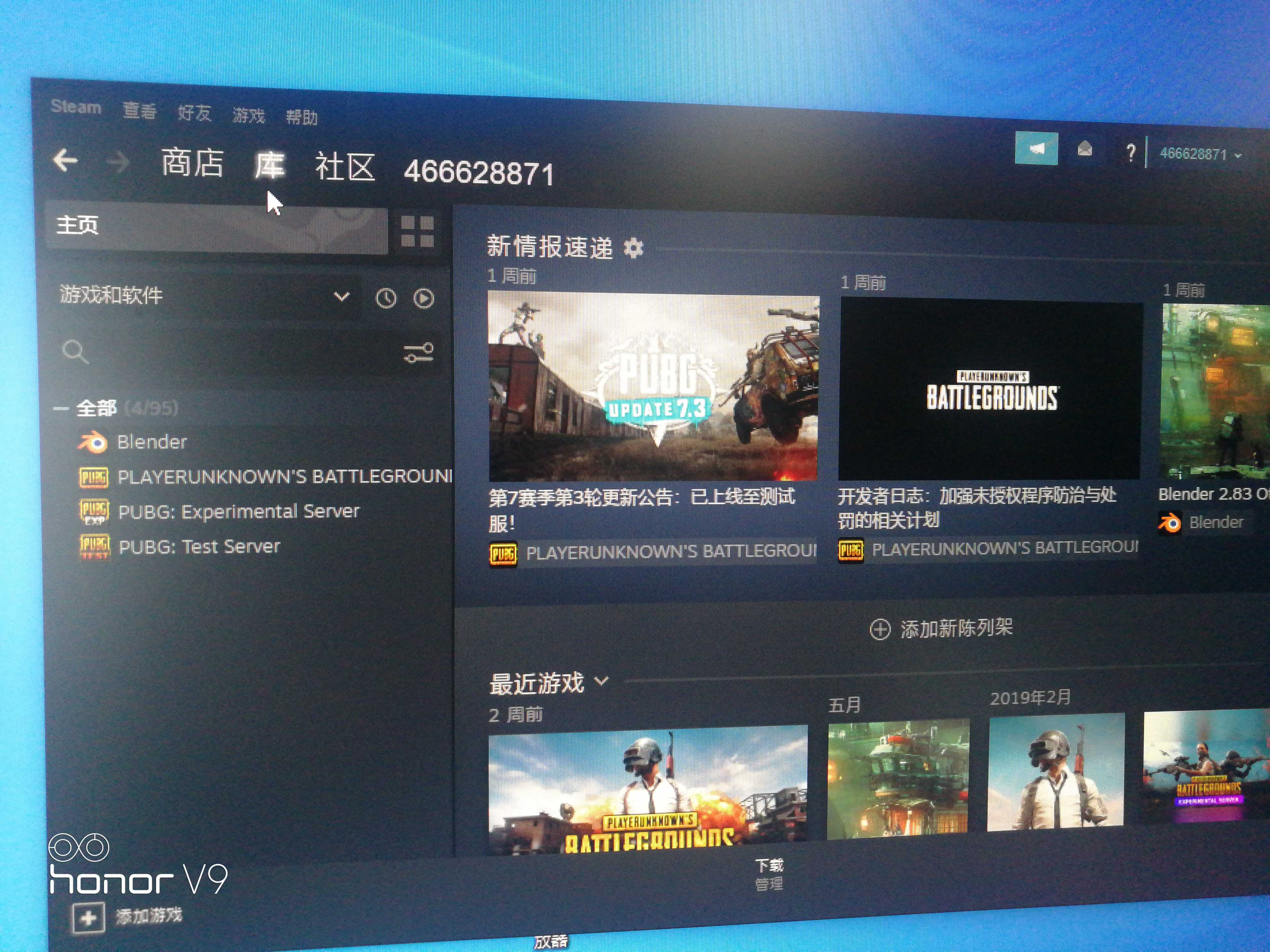This screenshot has height=952, width=1270.
Task: Click PUBG icon under season 7 news
Action: (x=503, y=554)
